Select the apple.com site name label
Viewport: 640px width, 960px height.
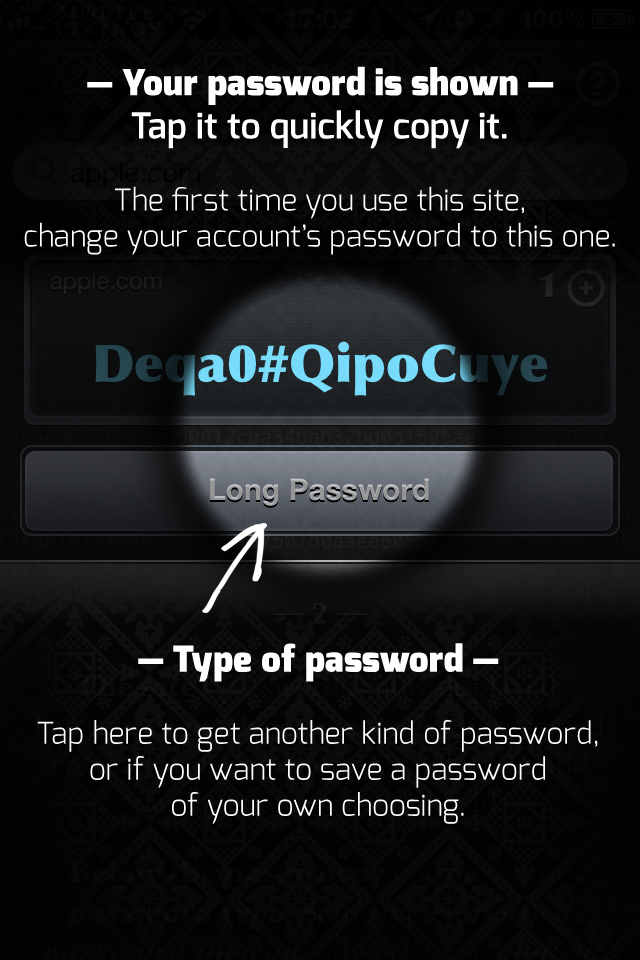pyautogui.click(x=106, y=282)
